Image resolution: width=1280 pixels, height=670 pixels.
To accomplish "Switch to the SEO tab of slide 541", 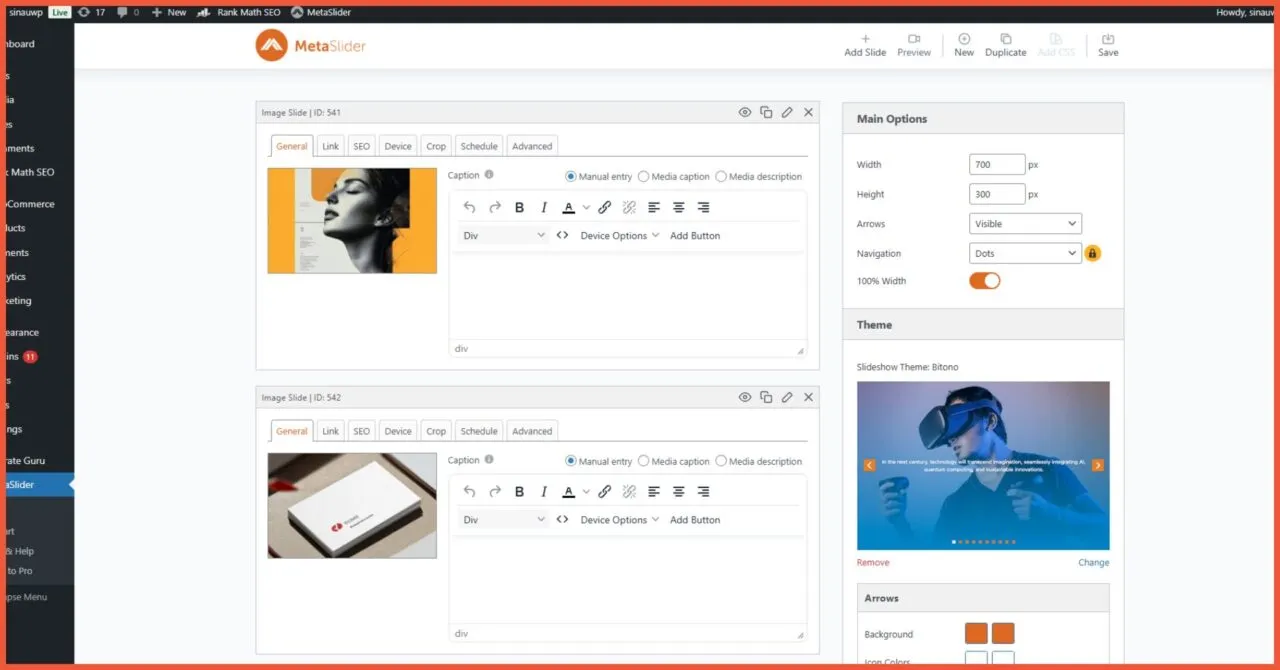I will tap(361, 146).
